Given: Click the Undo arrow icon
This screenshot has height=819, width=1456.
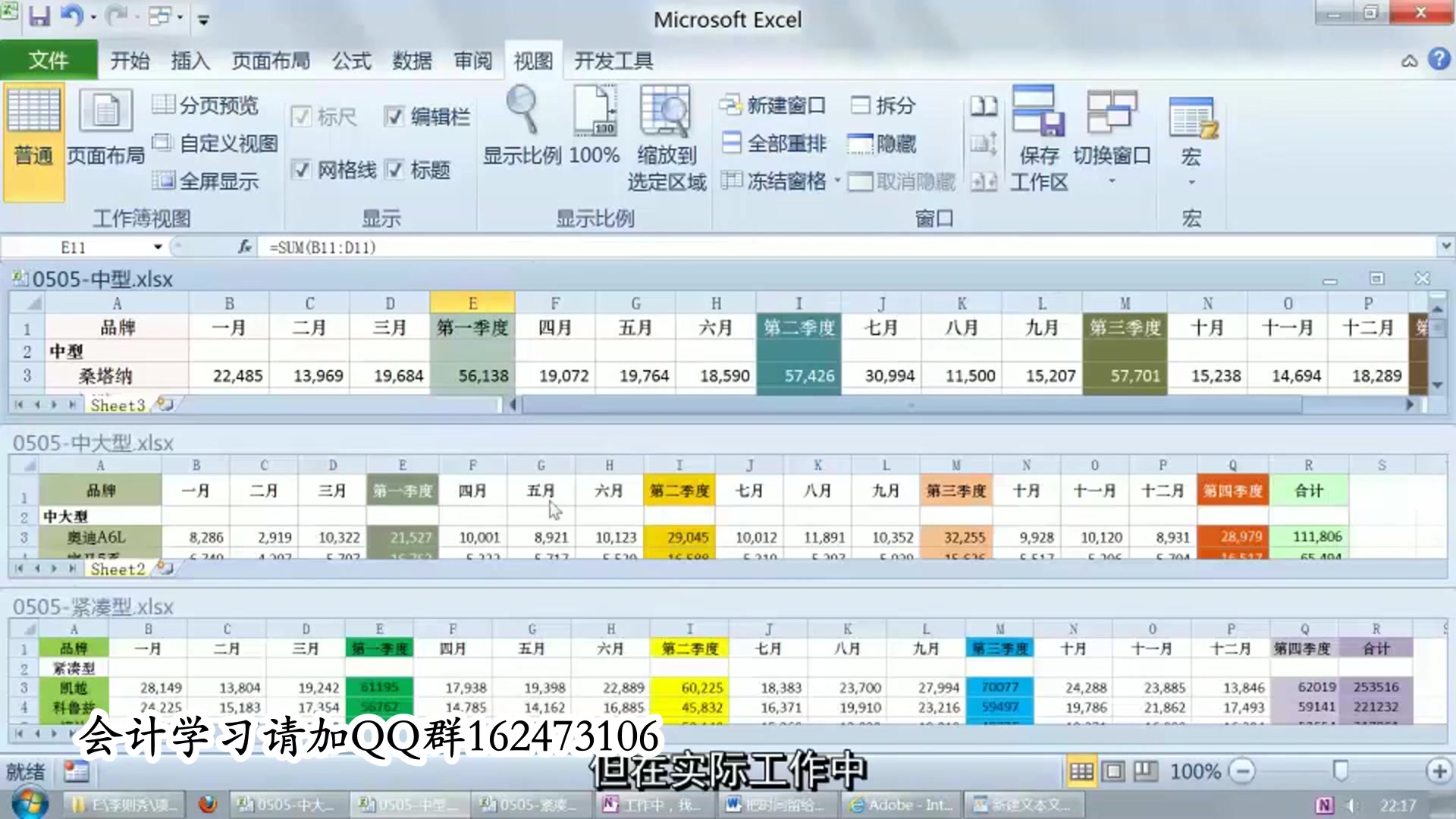Looking at the screenshot, I should [x=71, y=16].
